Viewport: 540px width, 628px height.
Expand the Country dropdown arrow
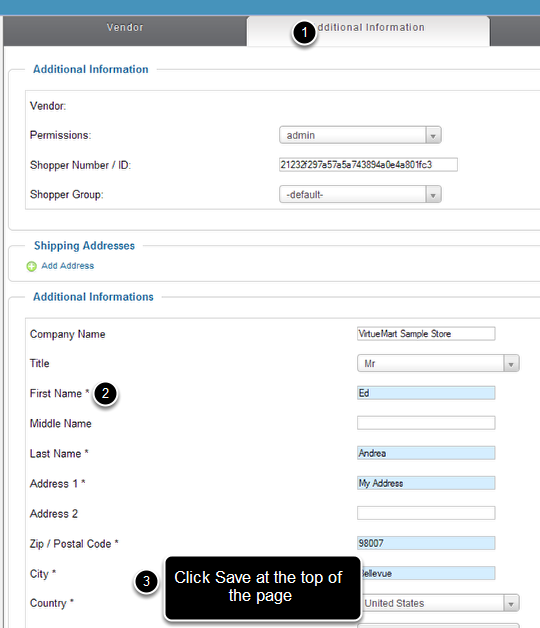pos(511,603)
